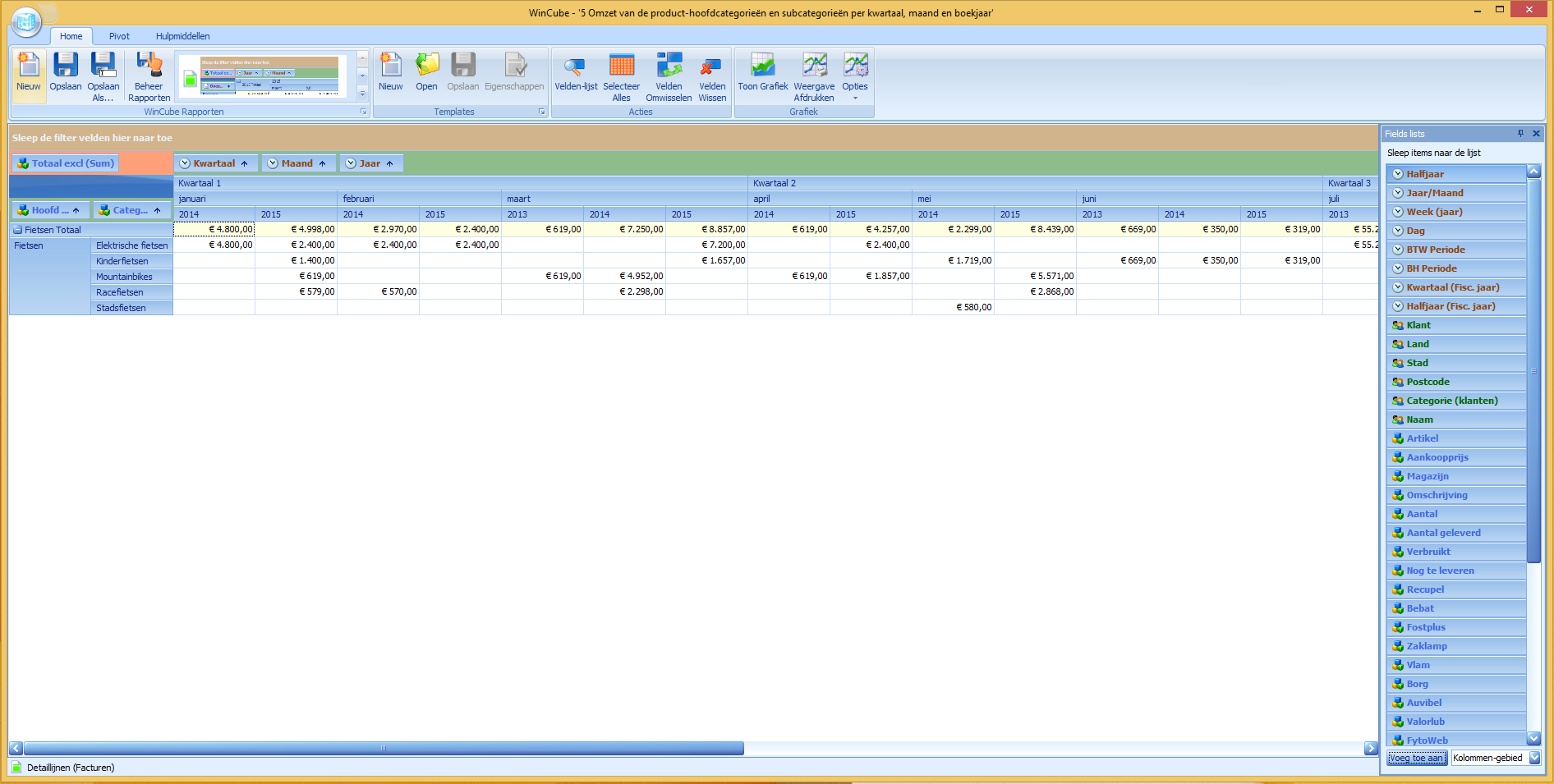Click the Kwartaal 2 column header
The width and height of the screenshot is (1554, 784).
1035,183
